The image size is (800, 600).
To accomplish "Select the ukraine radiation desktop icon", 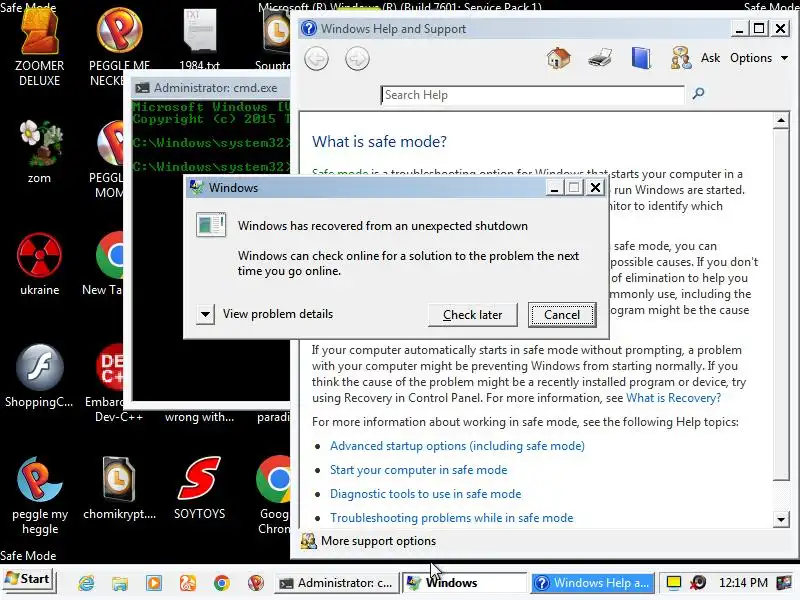I will (x=39, y=264).
